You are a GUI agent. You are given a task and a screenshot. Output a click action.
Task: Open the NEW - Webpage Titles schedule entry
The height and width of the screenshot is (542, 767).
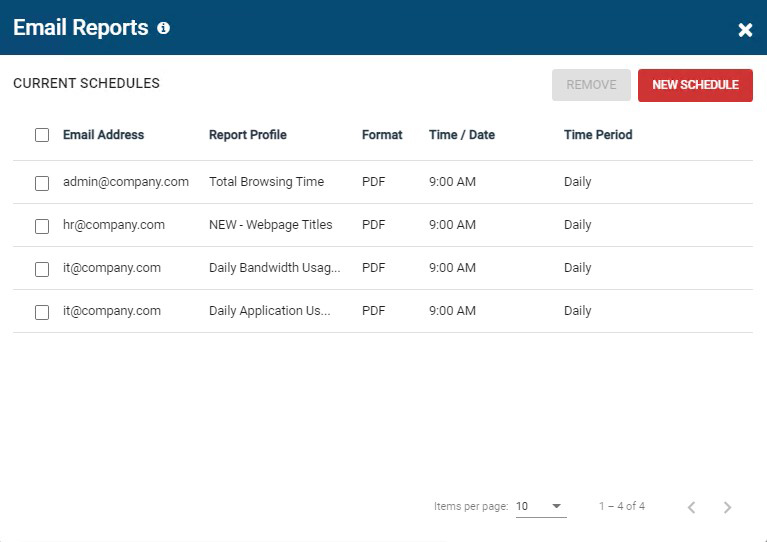pyautogui.click(x=271, y=225)
